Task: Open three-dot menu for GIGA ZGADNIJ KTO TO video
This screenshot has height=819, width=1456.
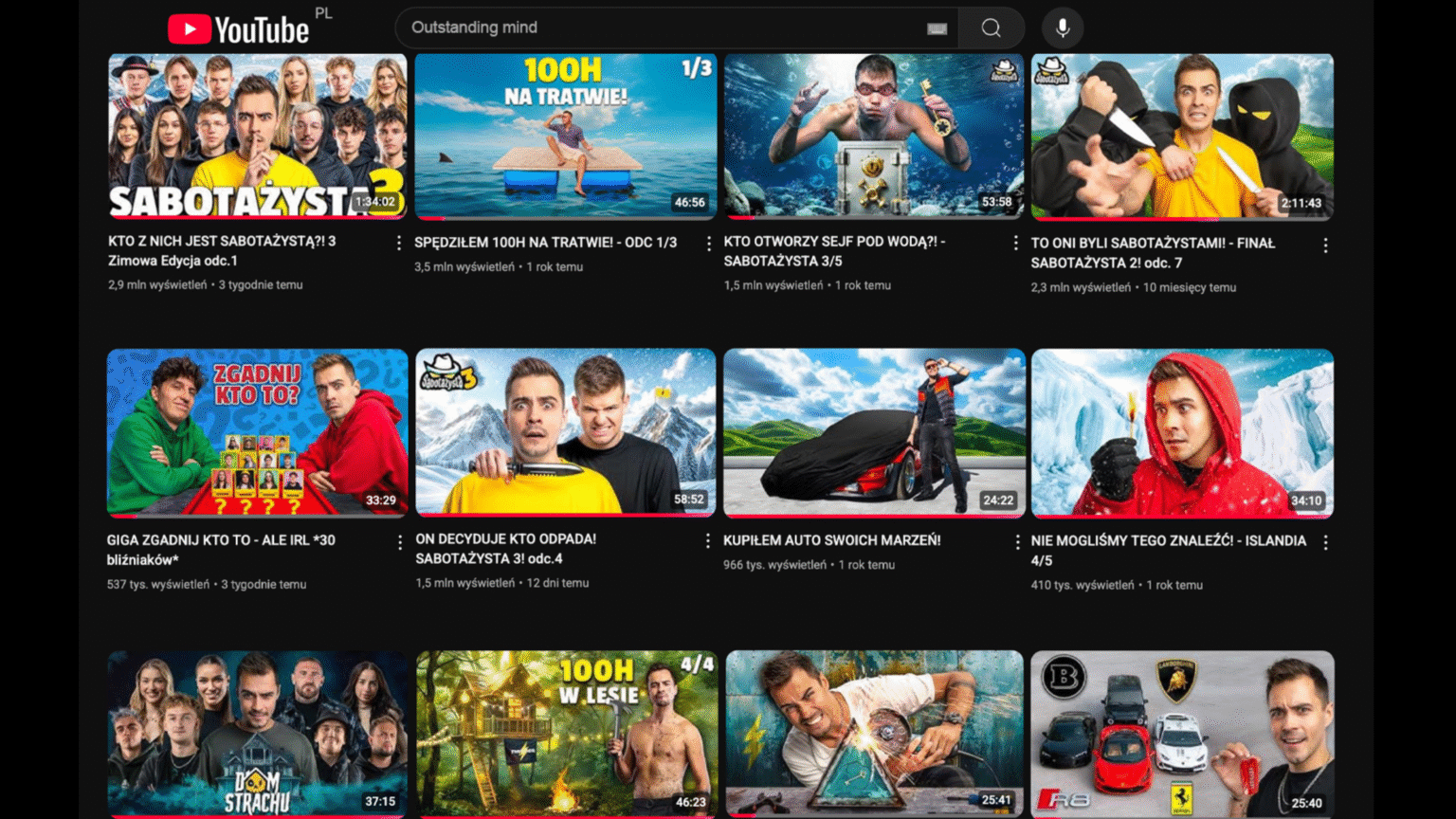Action: (x=399, y=542)
